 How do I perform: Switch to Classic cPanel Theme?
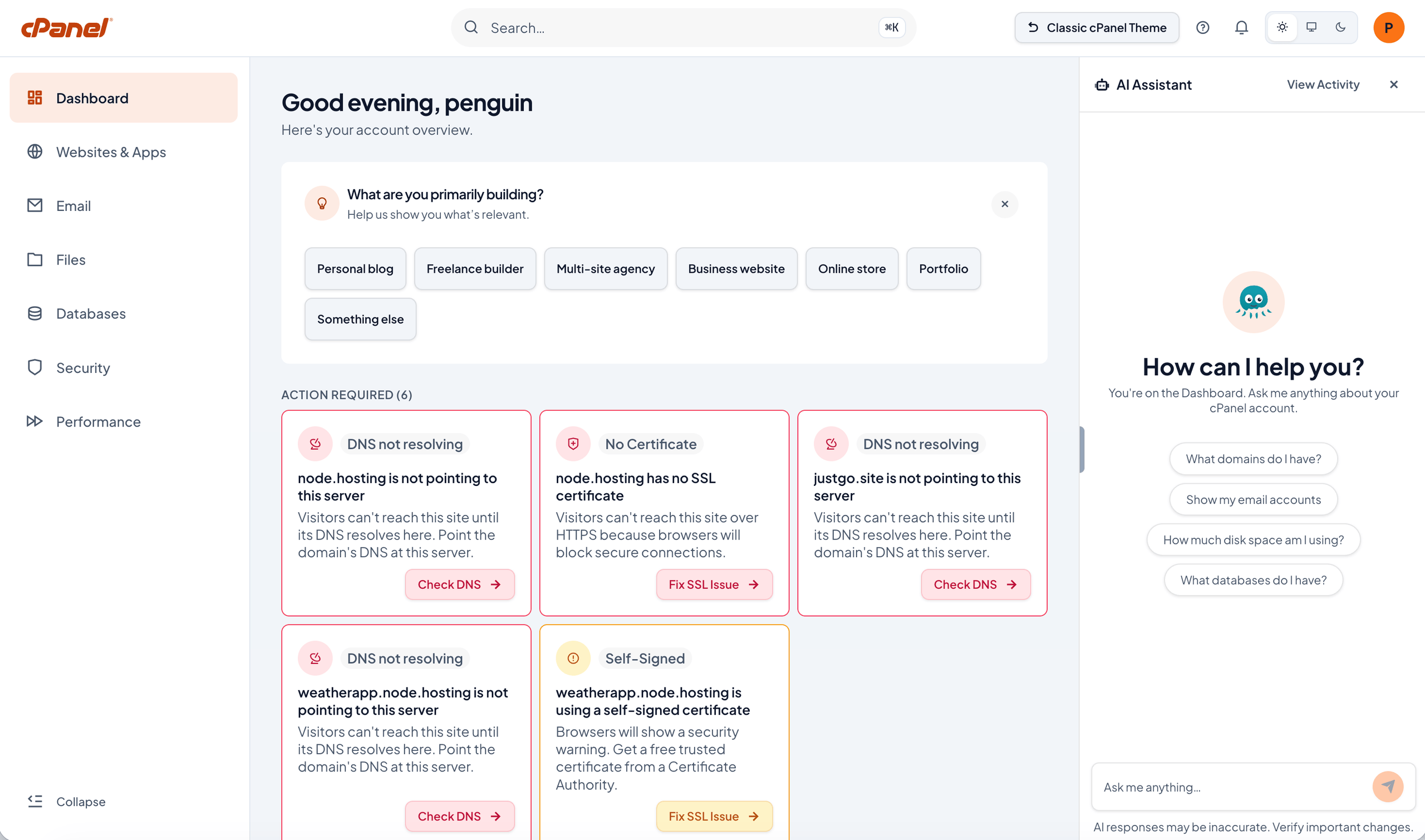click(1096, 27)
